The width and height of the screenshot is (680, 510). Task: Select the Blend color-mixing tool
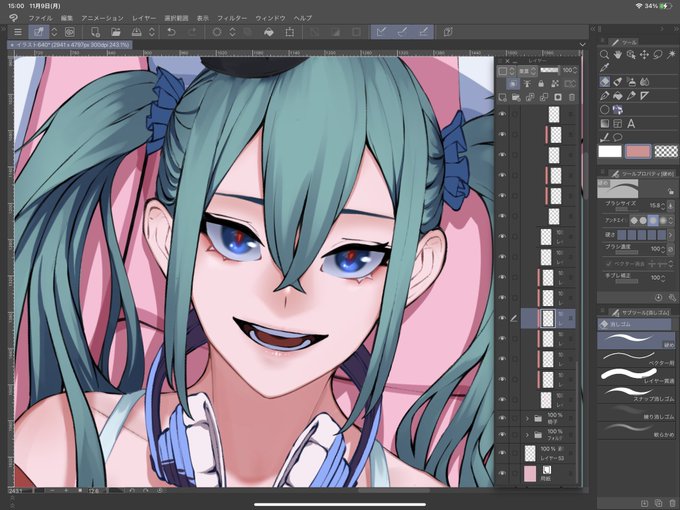[644, 82]
